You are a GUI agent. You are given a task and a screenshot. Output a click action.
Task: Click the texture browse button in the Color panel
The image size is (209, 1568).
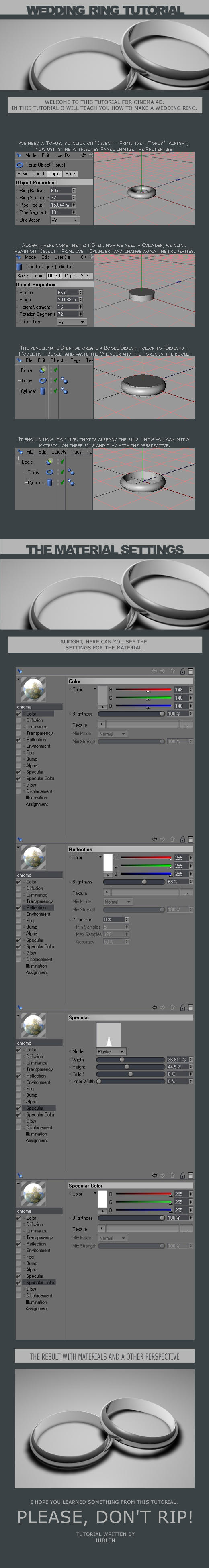coord(186,724)
